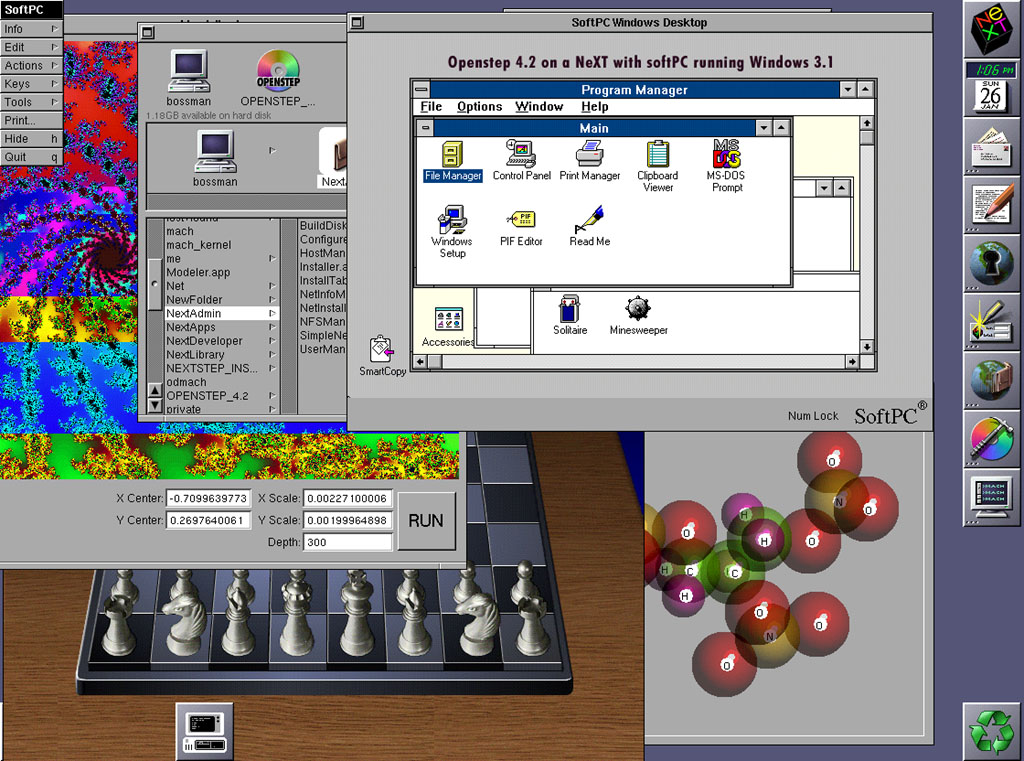Open the Control Panel icon
The height and width of the screenshot is (761, 1024).
tap(521, 161)
